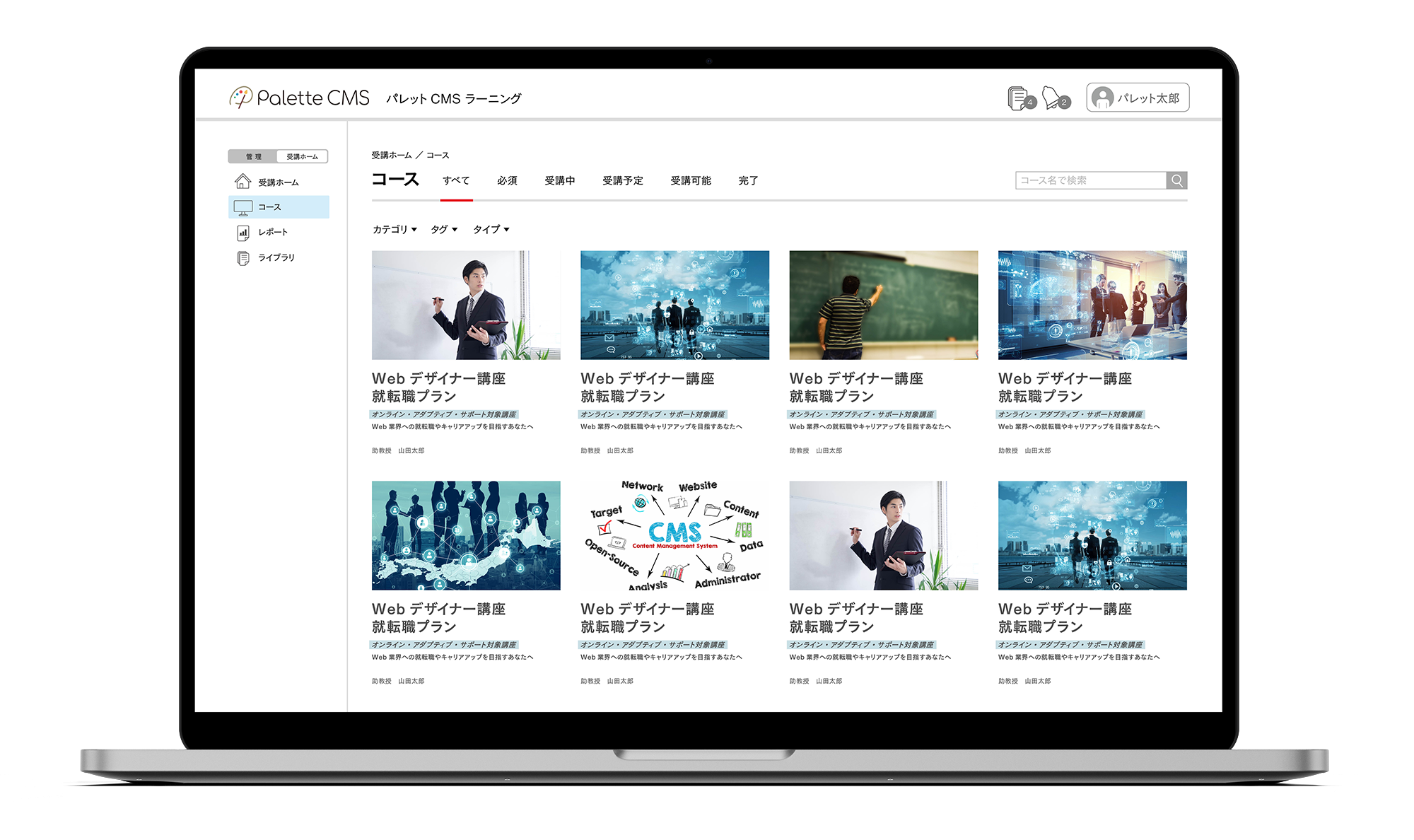Open the notification bell with badge 2
1414x840 pixels.
[1056, 98]
